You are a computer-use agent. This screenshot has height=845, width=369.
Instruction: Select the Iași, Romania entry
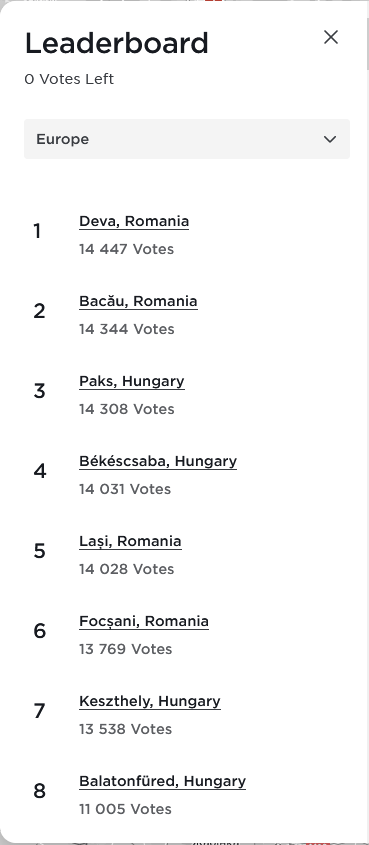pyautogui.click(x=130, y=542)
